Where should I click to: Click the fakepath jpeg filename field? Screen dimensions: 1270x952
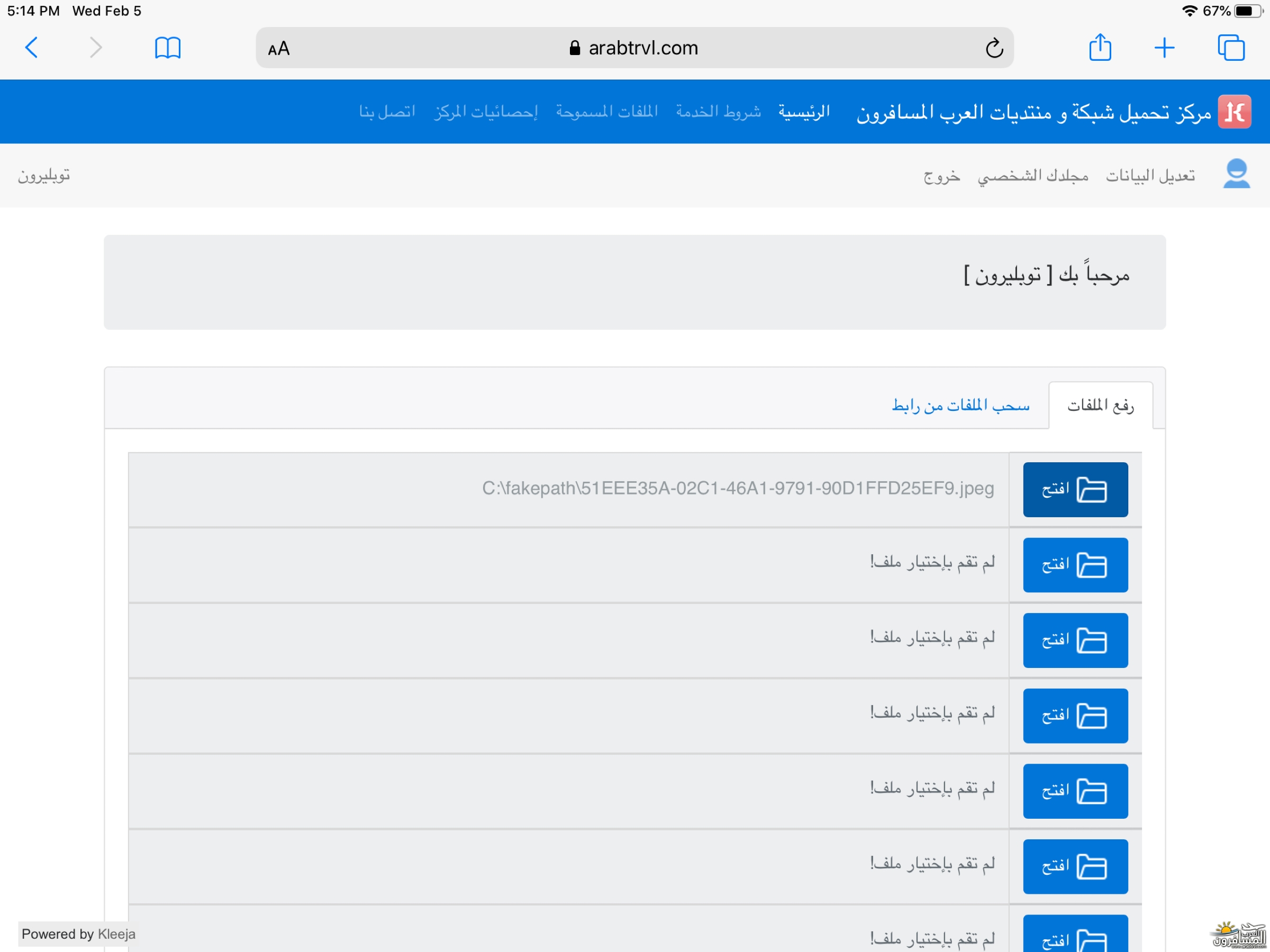568,489
